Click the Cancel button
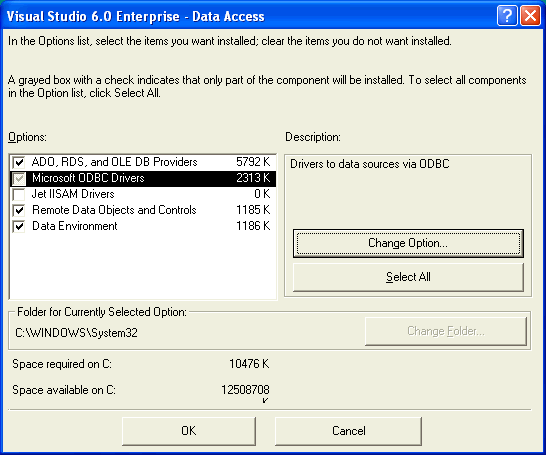This screenshot has height=455, width=546. pos(349,431)
